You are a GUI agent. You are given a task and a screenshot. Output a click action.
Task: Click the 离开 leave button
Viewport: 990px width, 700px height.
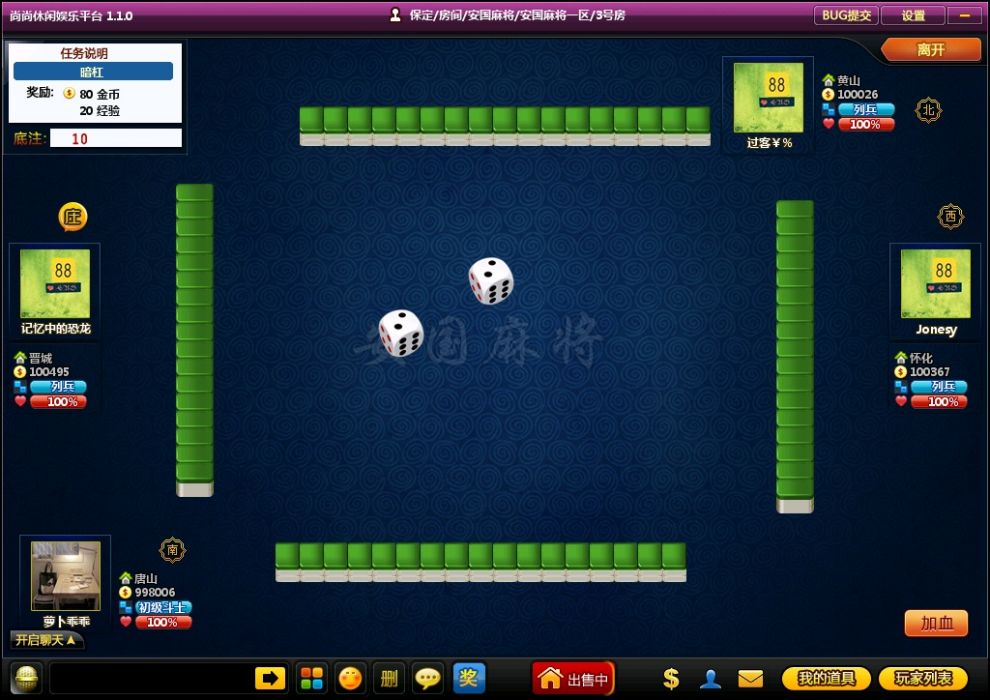931,50
